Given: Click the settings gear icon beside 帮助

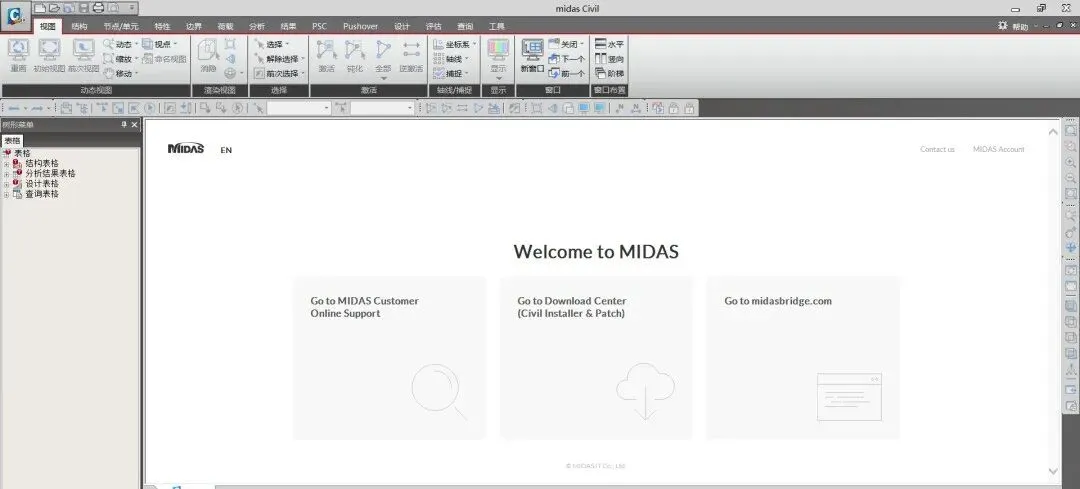Looking at the screenshot, I should tap(1002, 25).
